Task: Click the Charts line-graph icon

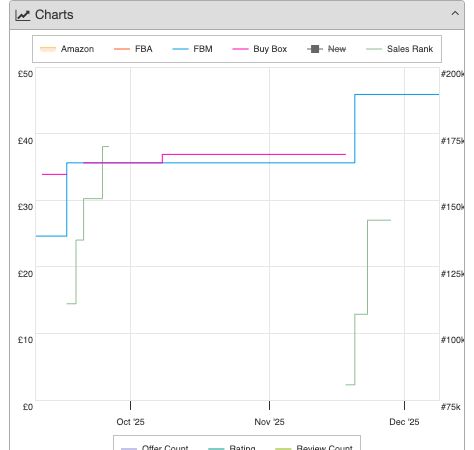Action: coord(23,15)
